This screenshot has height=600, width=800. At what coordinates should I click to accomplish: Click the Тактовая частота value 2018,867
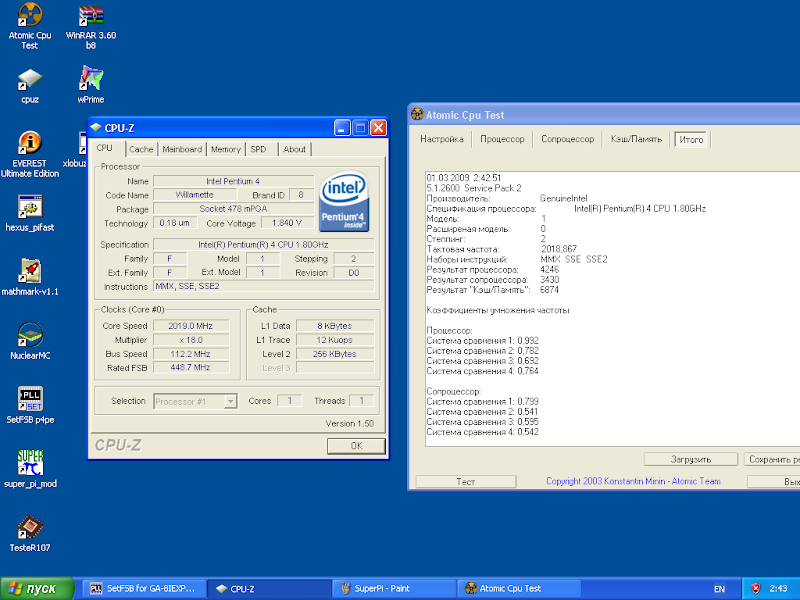pyautogui.click(x=559, y=249)
